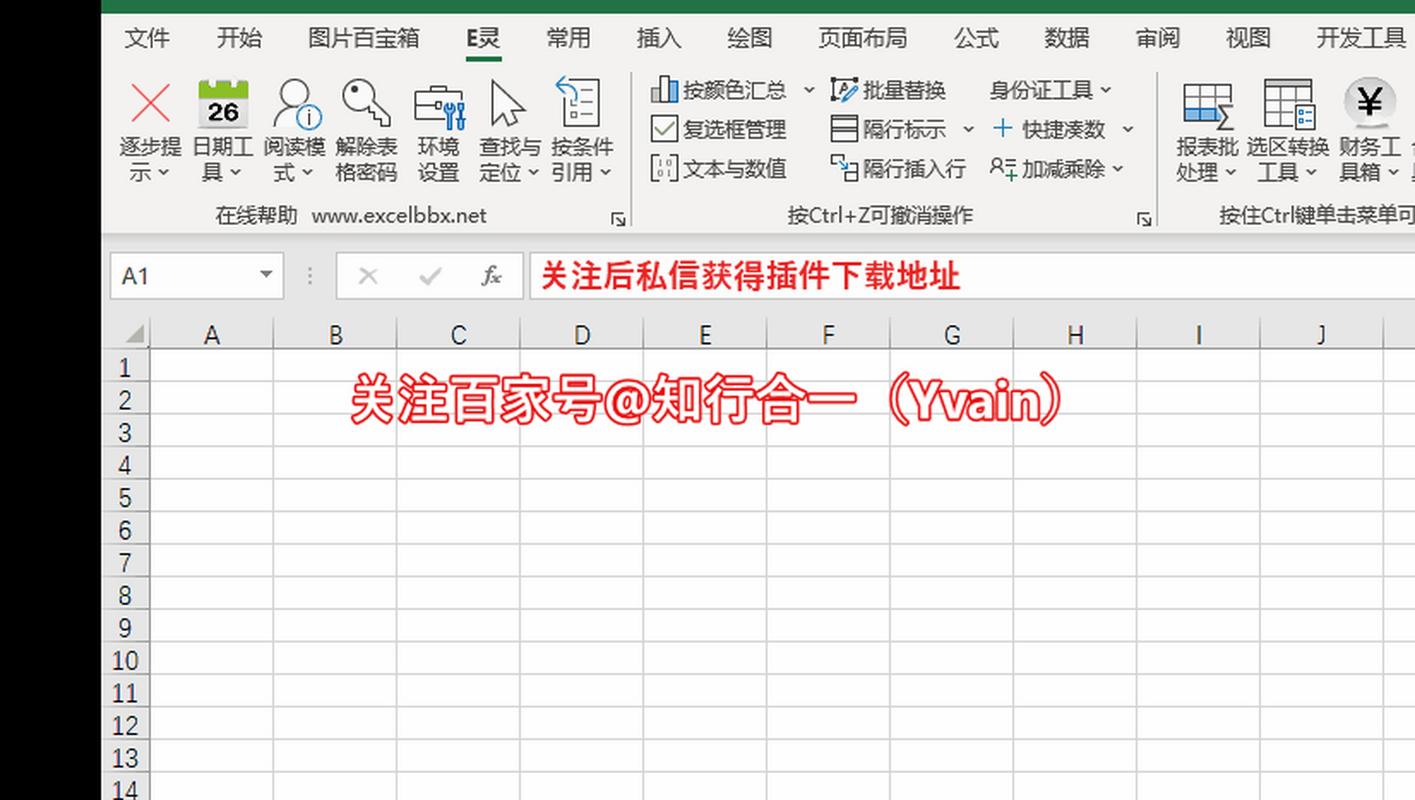
Task: Click the formula bar confirm checkmark
Action: [430, 276]
